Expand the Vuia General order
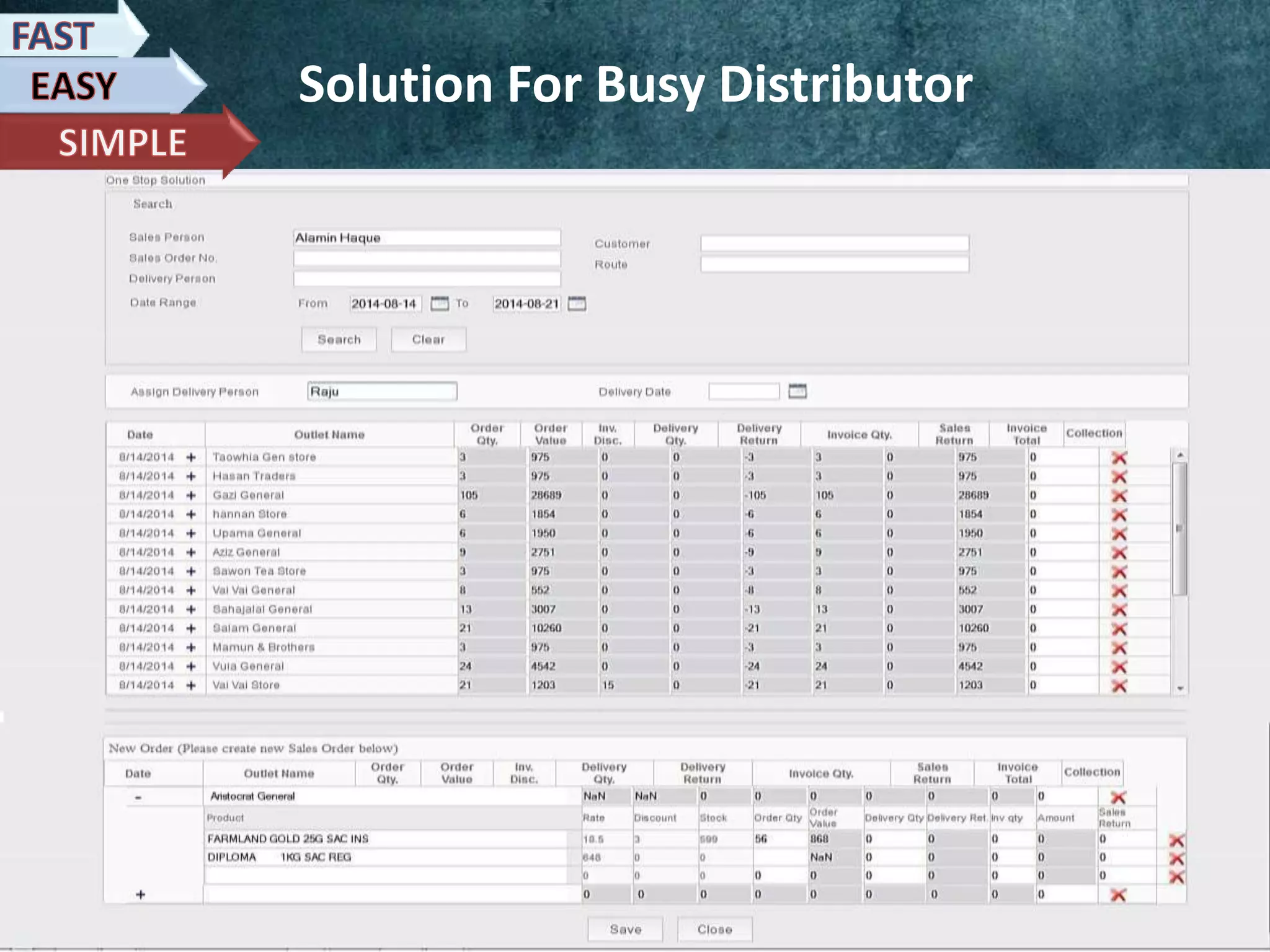This screenshot has height=952, width=1270. [191, 666]
